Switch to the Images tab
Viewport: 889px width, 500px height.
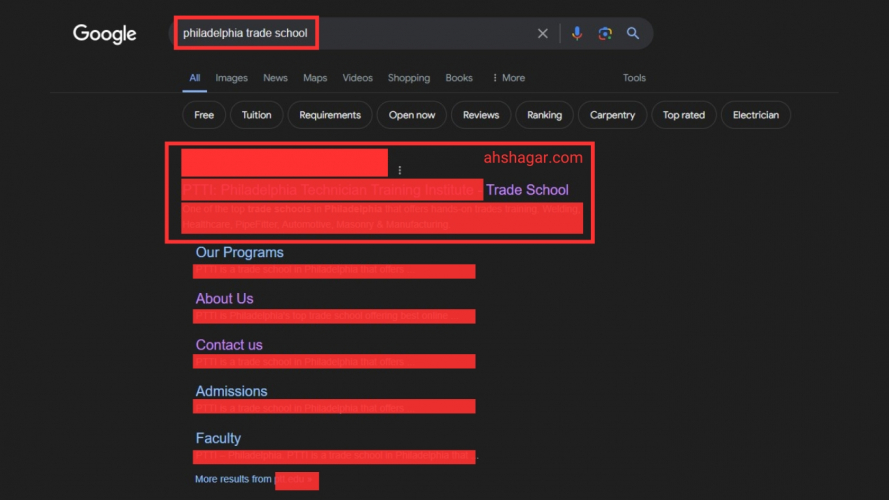coord(231,78)
